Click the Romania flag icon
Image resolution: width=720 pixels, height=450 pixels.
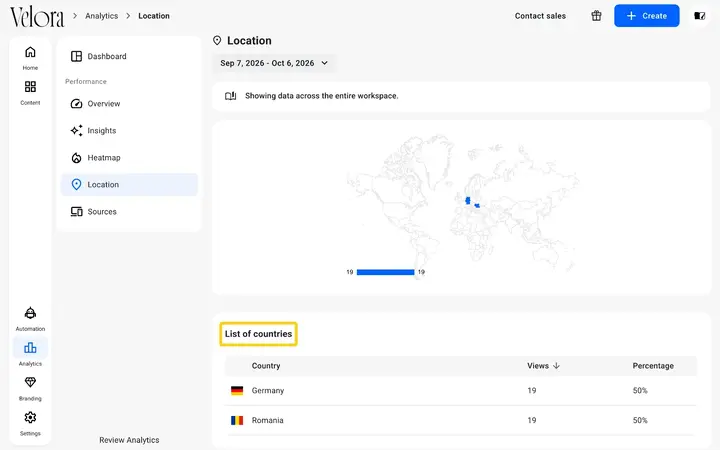click(x=237, y=420)
